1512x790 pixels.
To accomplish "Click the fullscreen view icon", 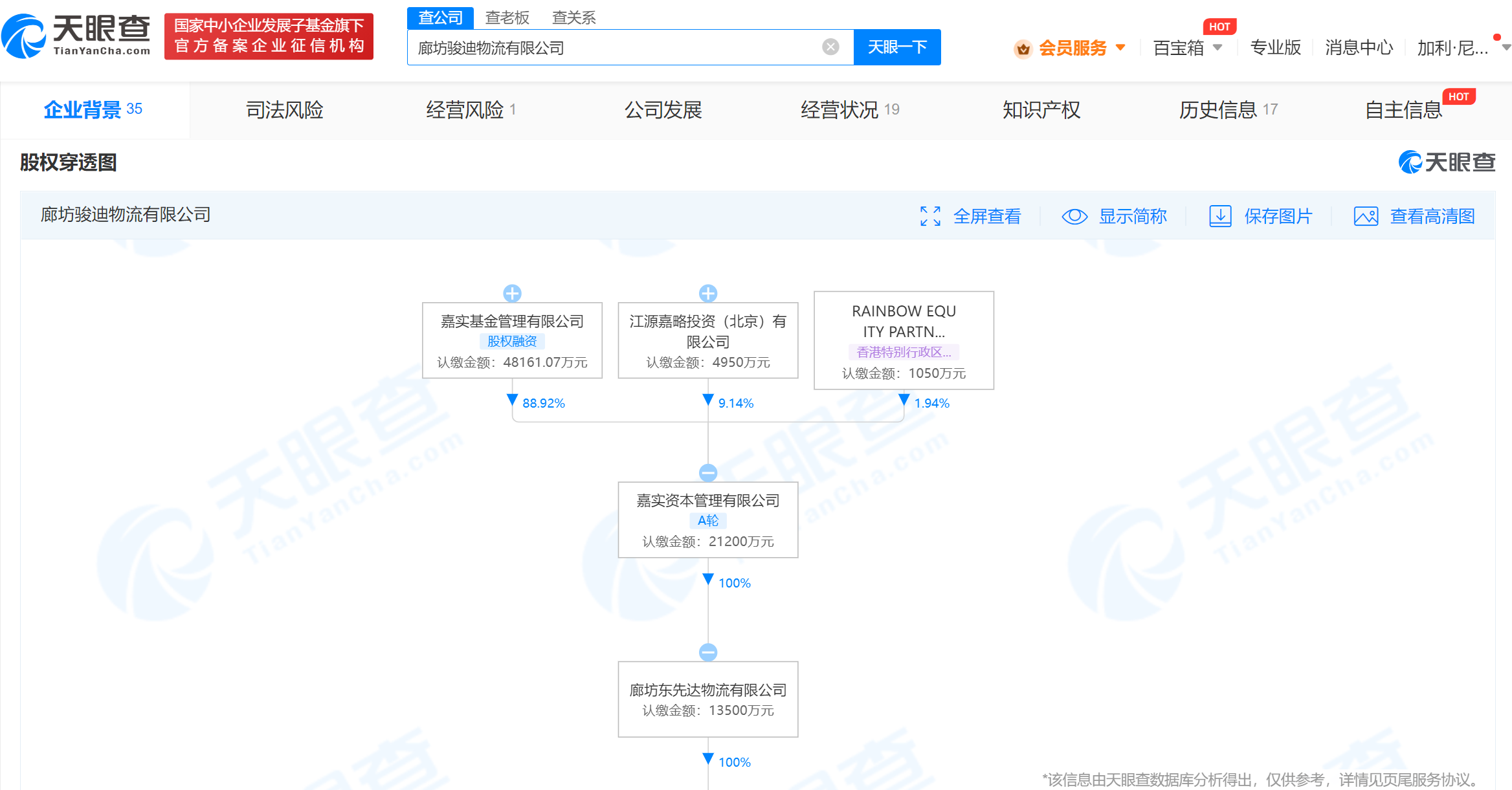I will (x=930, y=216).
